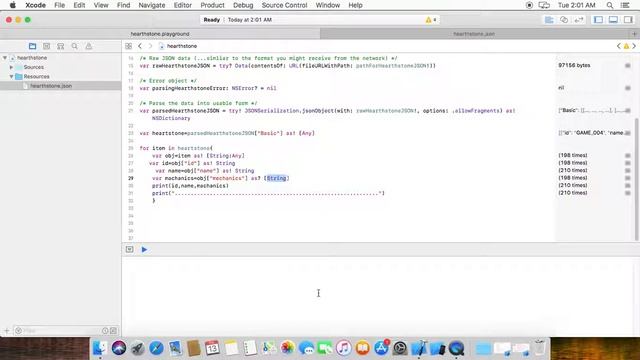Open the Product menu
This screenshot has width=640, height=360.
click(x=212, y=5)
